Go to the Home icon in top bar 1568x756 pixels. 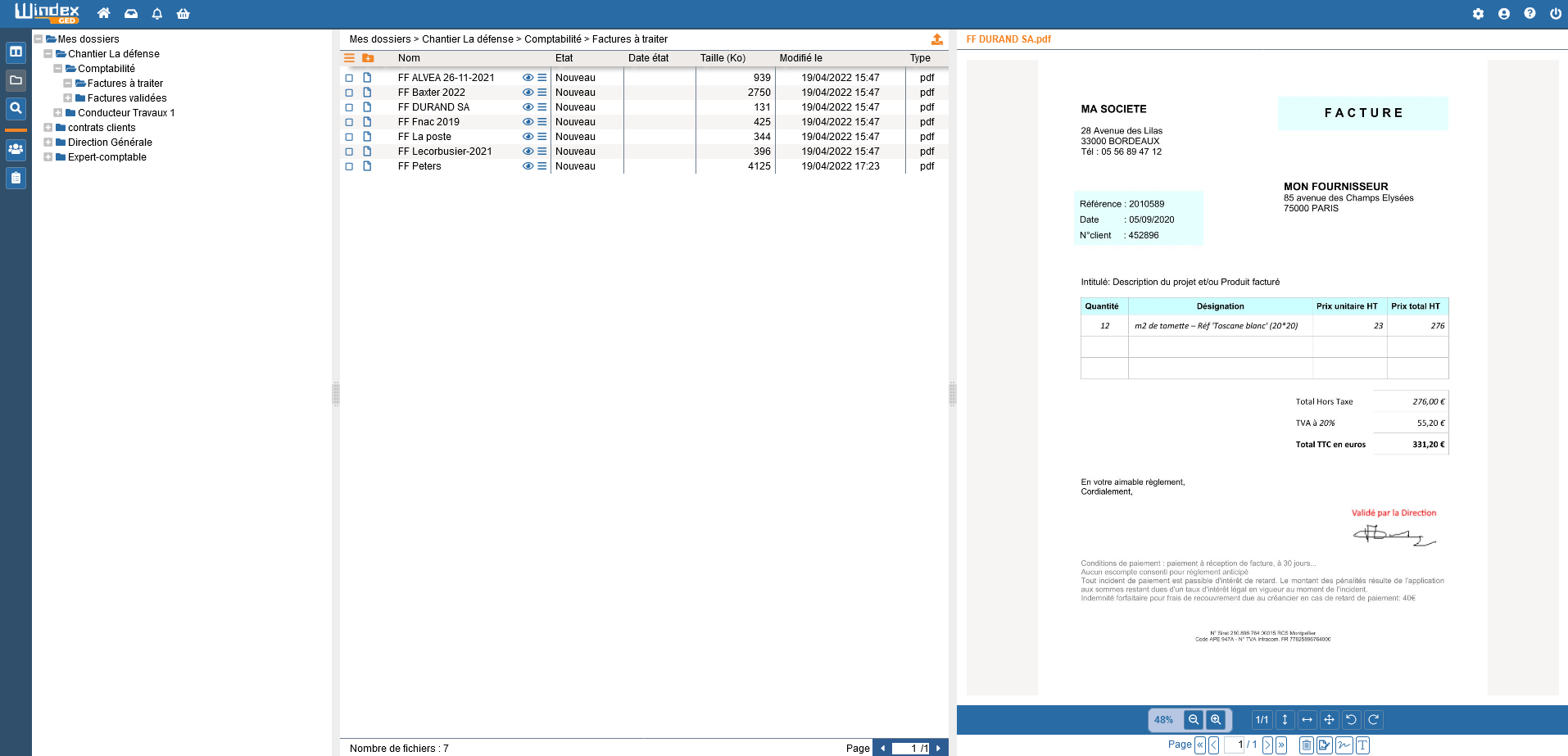(x=103, y=13)
